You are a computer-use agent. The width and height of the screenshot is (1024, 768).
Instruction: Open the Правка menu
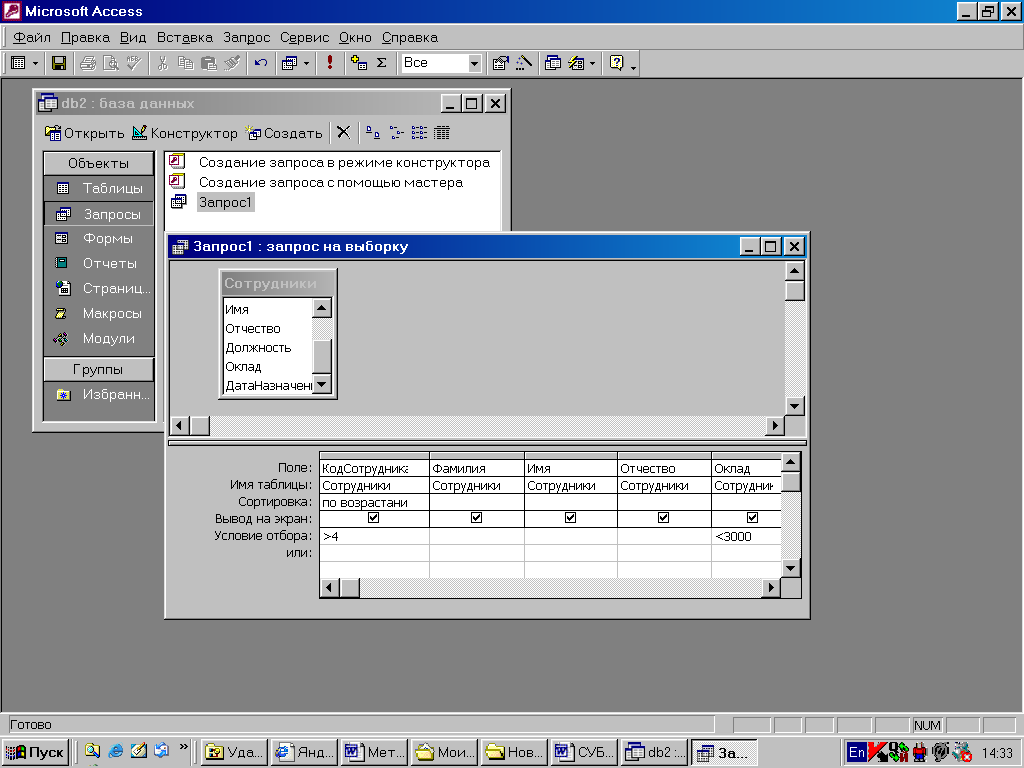(86, 37)
